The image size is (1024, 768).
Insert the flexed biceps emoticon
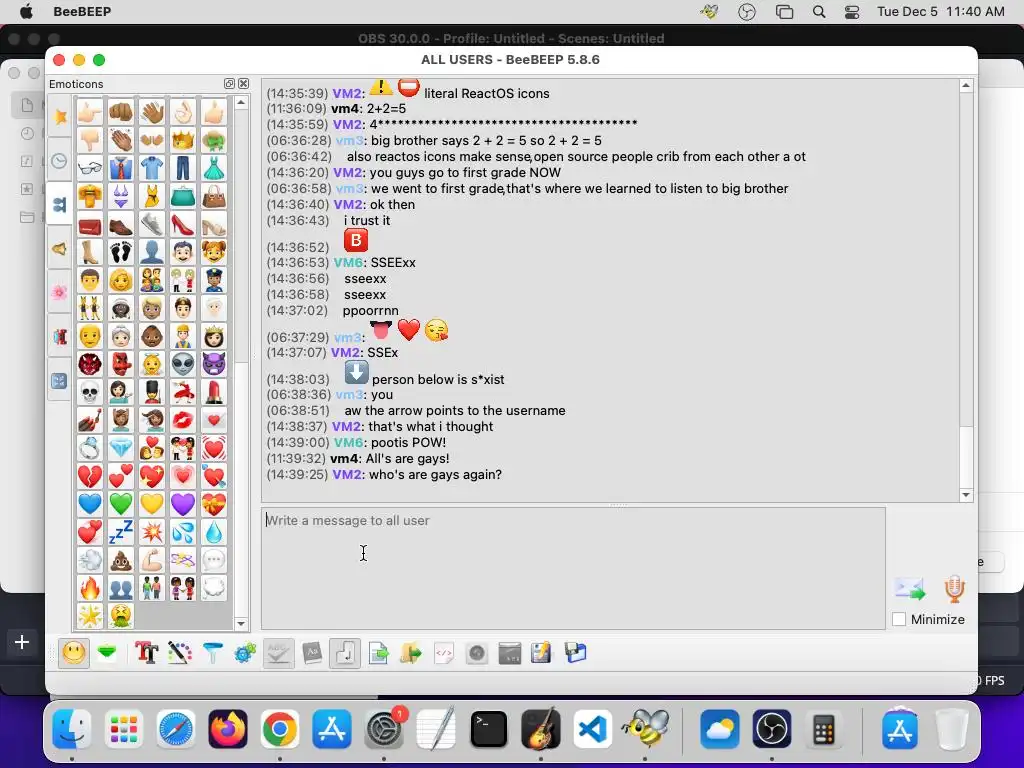[x=152, y=560]
